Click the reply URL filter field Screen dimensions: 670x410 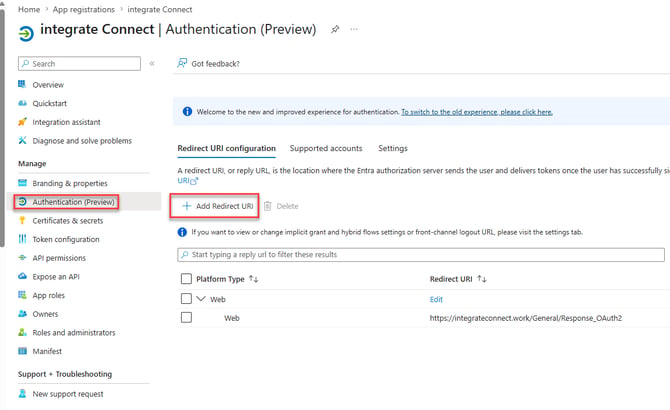[x=421, y=255]
